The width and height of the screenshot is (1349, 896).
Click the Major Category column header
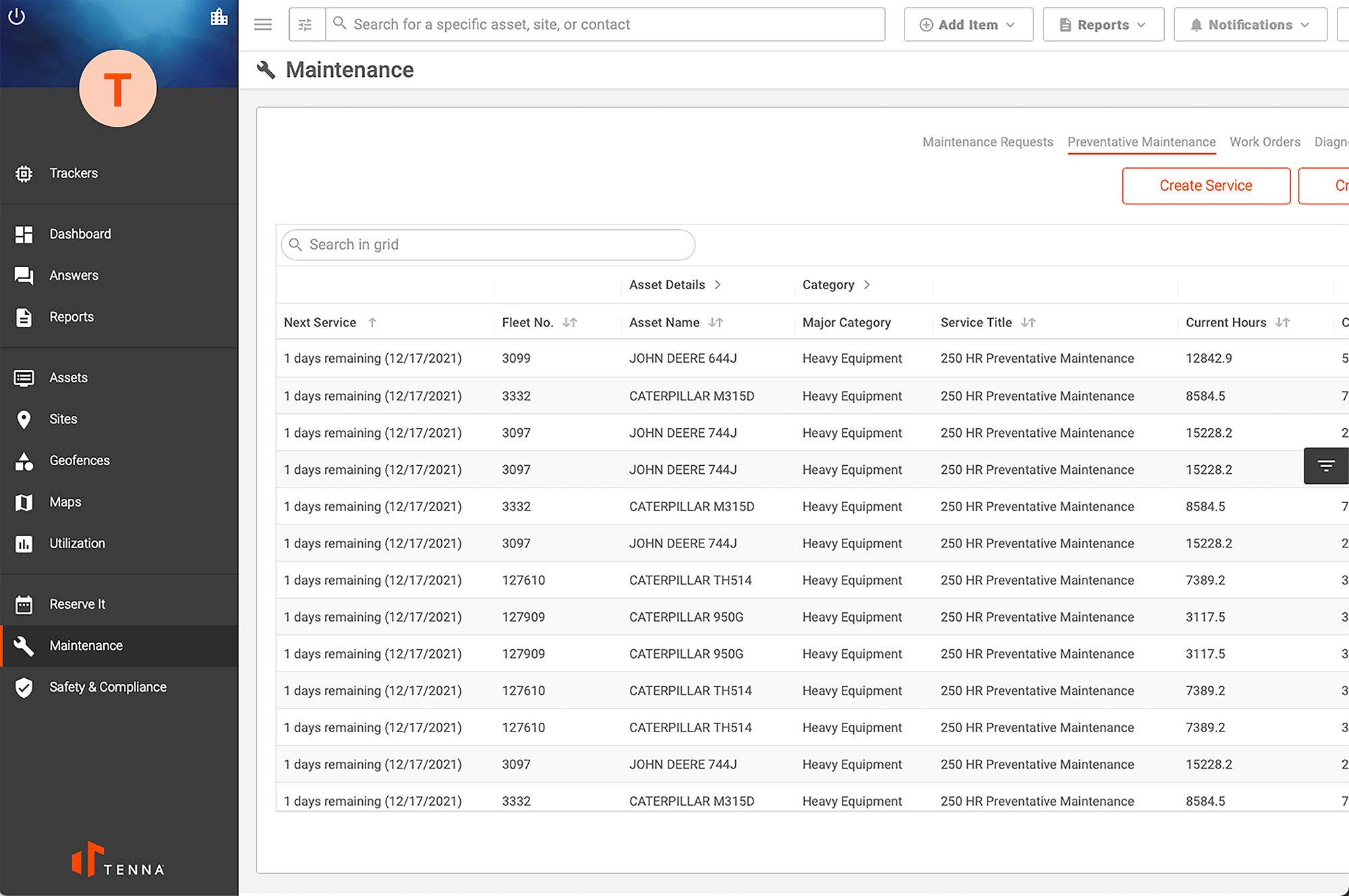[846, 323]
